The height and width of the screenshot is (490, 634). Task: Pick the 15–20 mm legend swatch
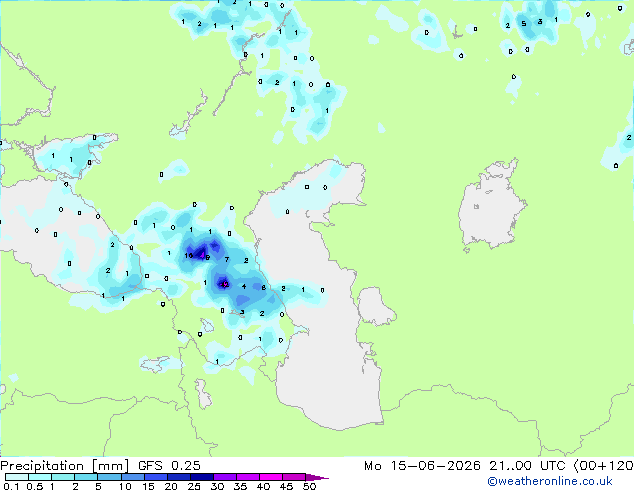(156, 477)
